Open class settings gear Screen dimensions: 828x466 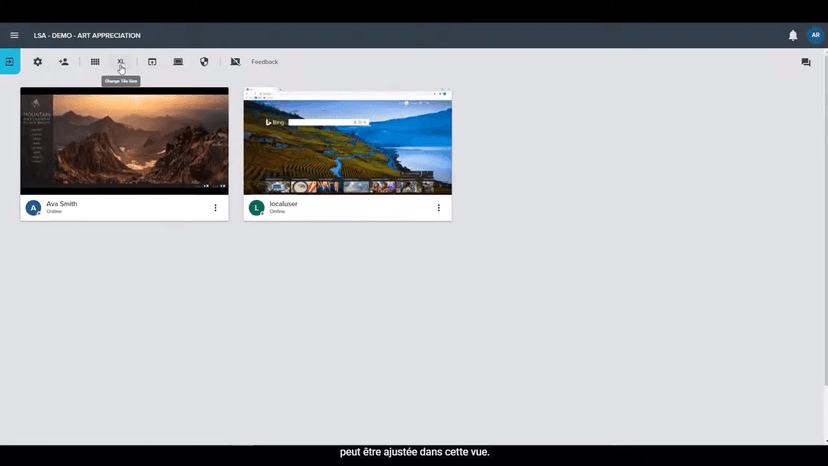(x=37, y=62)
